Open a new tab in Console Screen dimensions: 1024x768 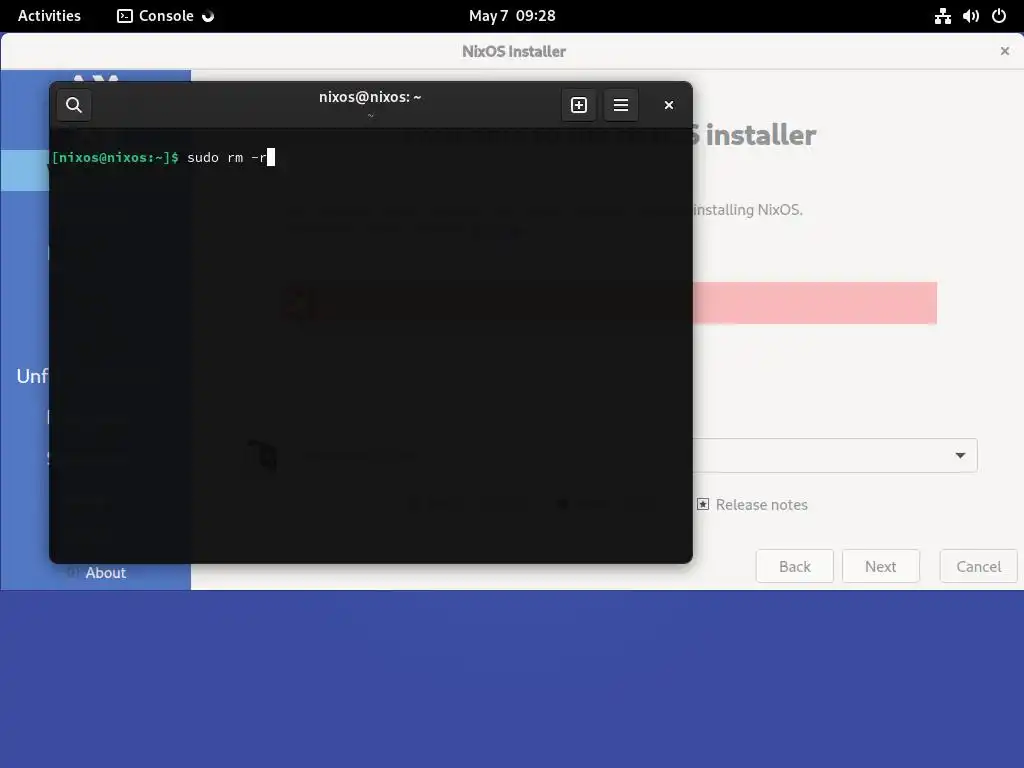click(579, 105)
